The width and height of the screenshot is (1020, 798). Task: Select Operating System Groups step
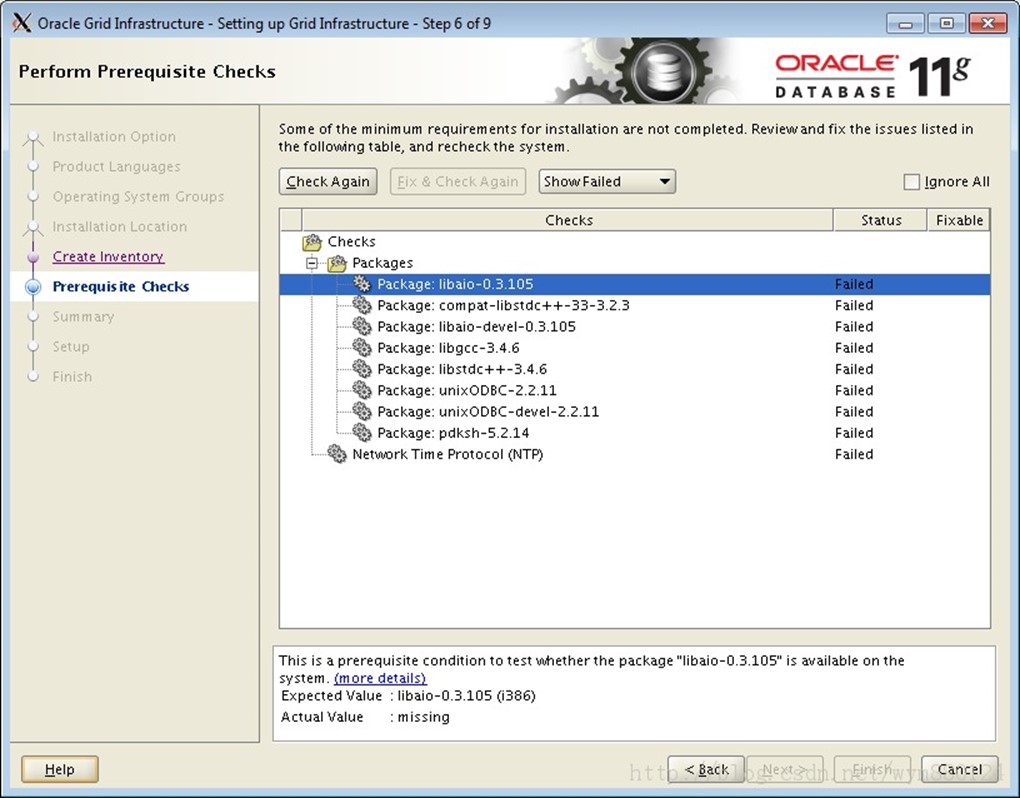pos(139,196)
